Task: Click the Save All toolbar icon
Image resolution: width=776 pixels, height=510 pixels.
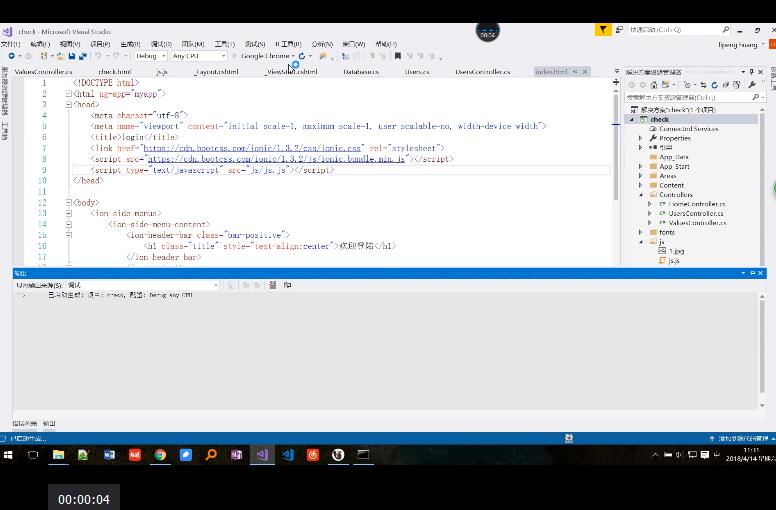Action: click(83, 56)
